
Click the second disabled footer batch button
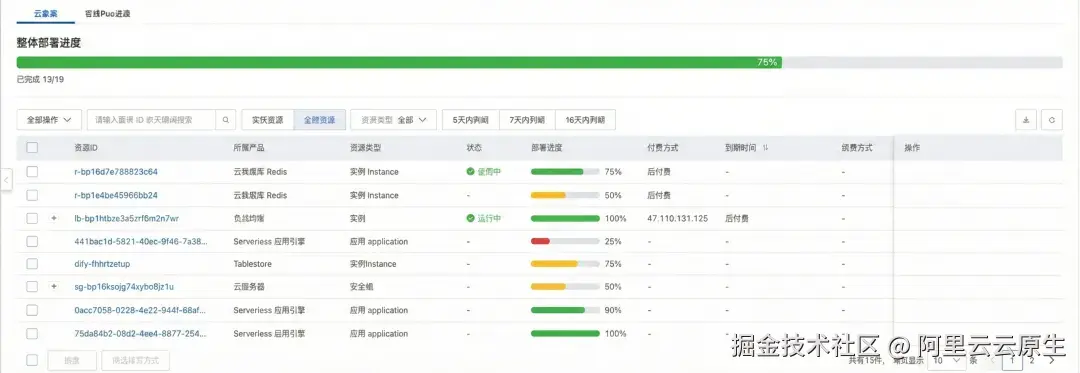pyautogui.click(x=135, y=360)
